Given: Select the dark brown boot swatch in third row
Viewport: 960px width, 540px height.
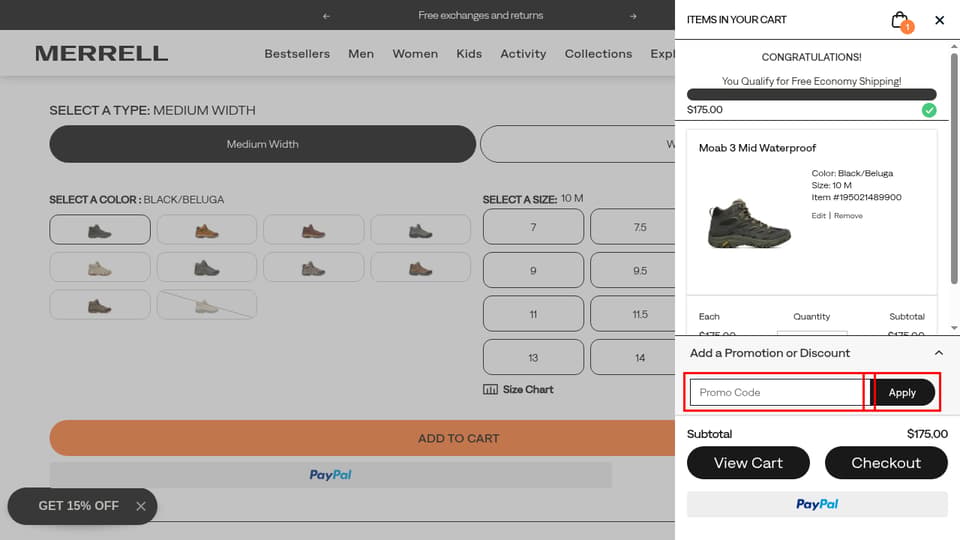Looking at the screenshot, I should click(x=100, y=304).
